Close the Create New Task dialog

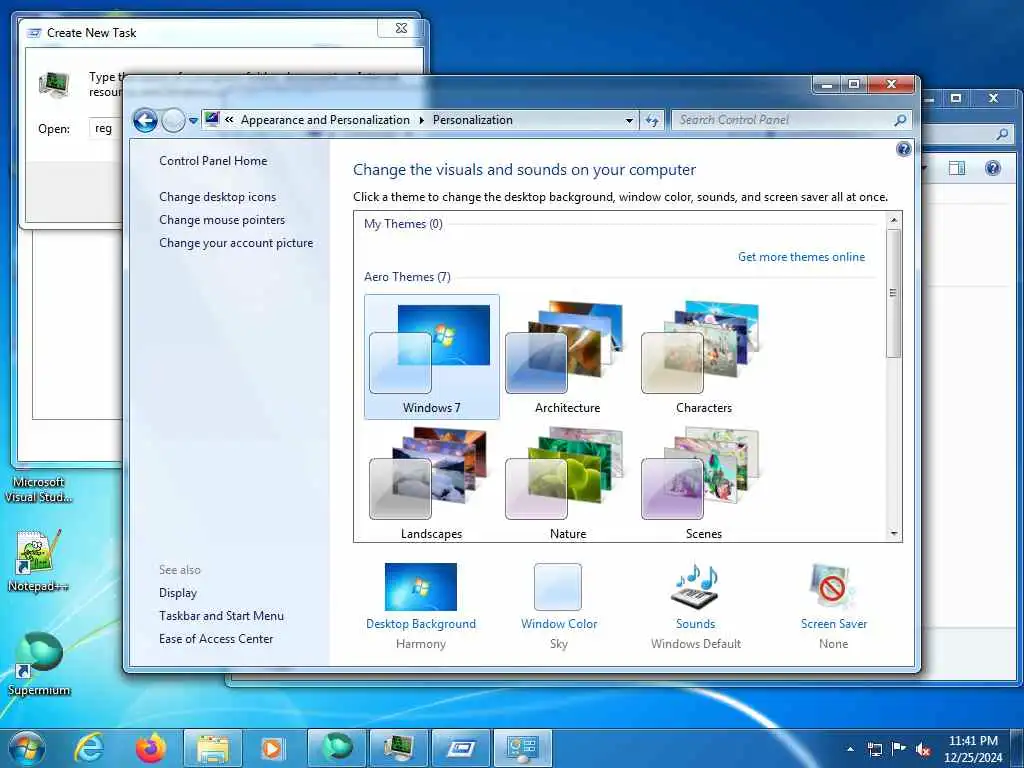401,28
